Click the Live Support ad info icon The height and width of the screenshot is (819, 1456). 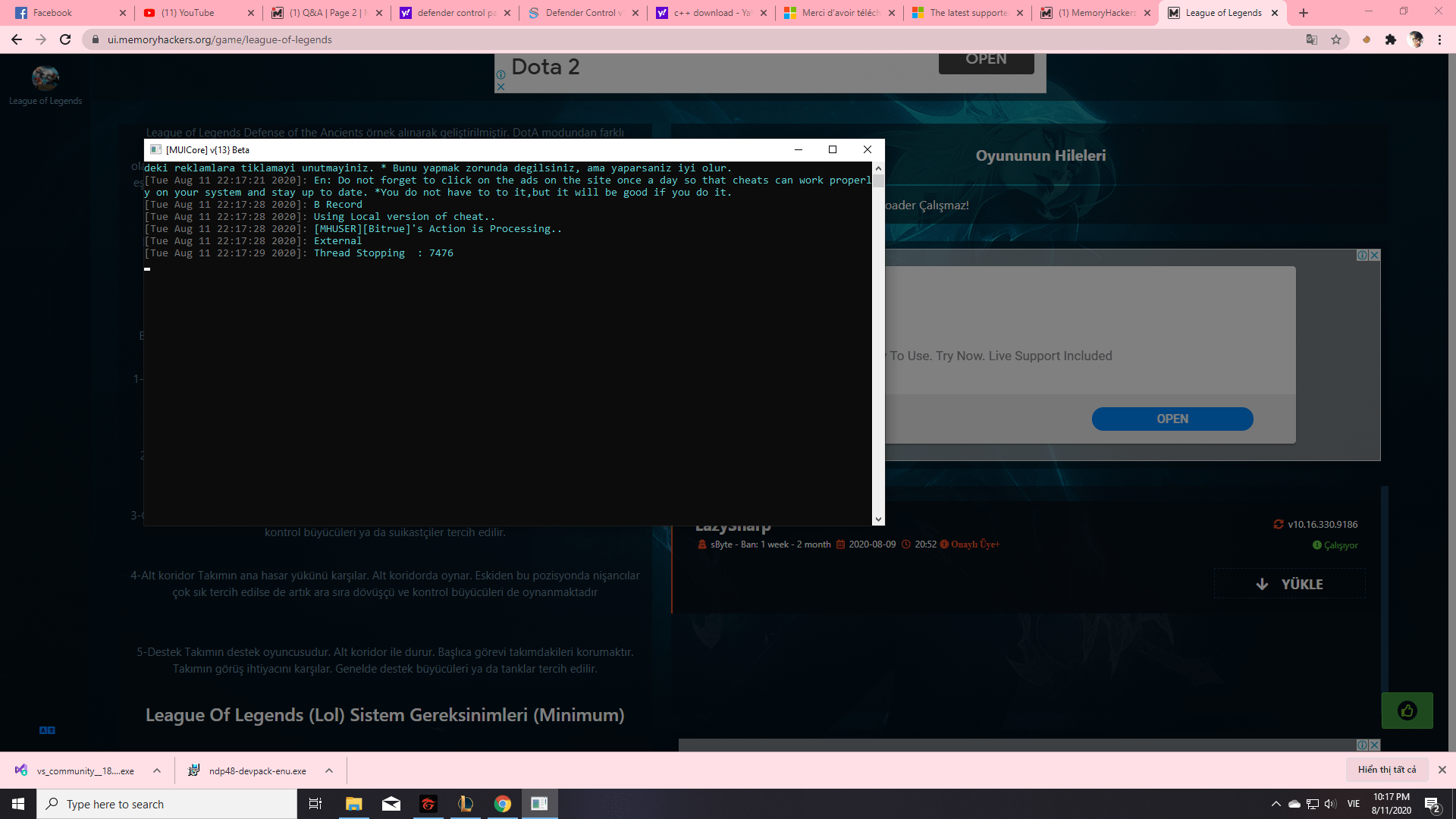(1363, 256)
